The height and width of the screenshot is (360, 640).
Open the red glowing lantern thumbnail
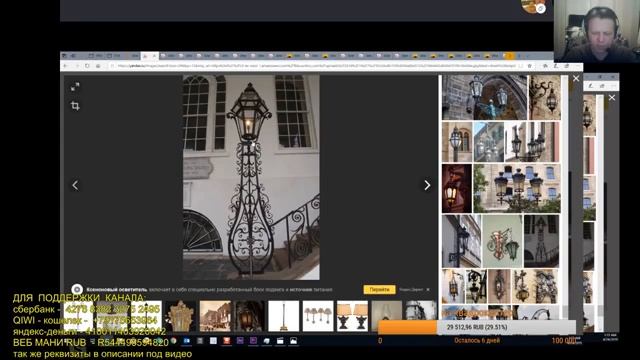pos(457,189)
